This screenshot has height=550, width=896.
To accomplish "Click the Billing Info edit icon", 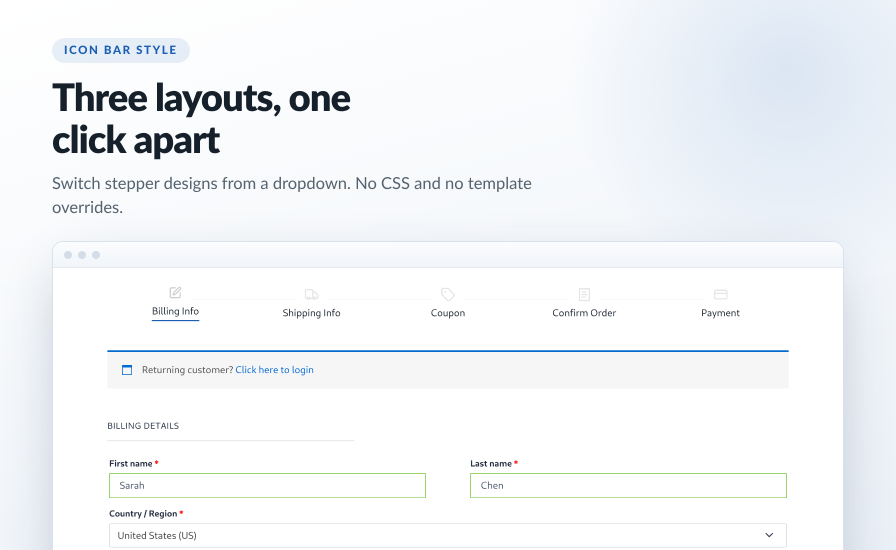I will pos(175,292).
